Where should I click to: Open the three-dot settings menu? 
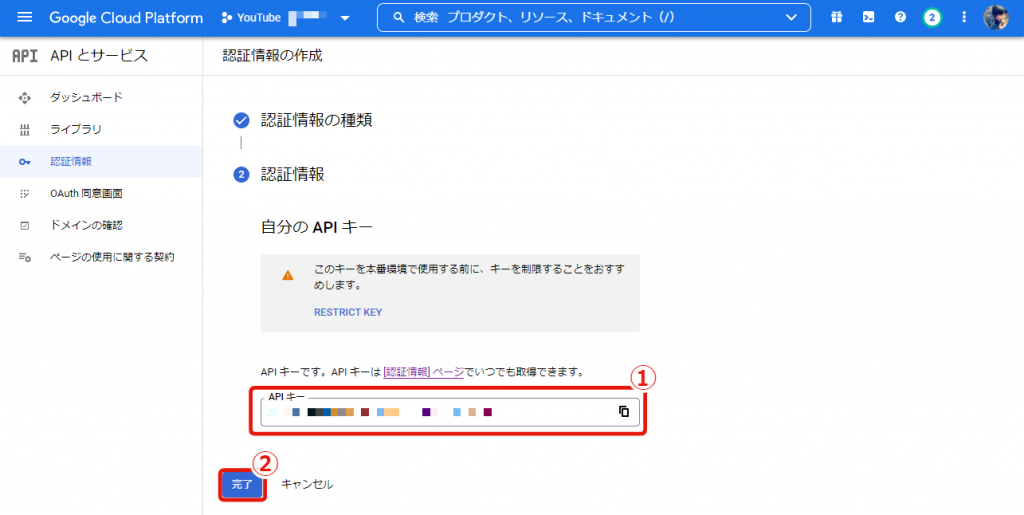click(964, 18)
